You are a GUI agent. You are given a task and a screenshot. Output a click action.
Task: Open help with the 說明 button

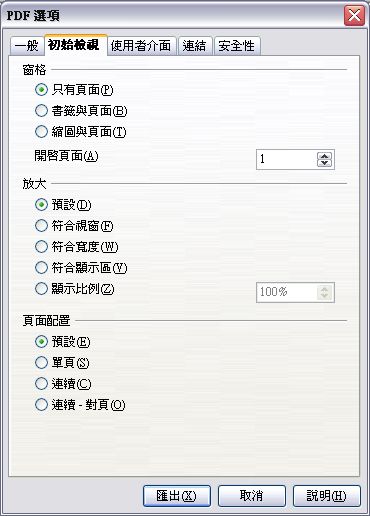327,496
